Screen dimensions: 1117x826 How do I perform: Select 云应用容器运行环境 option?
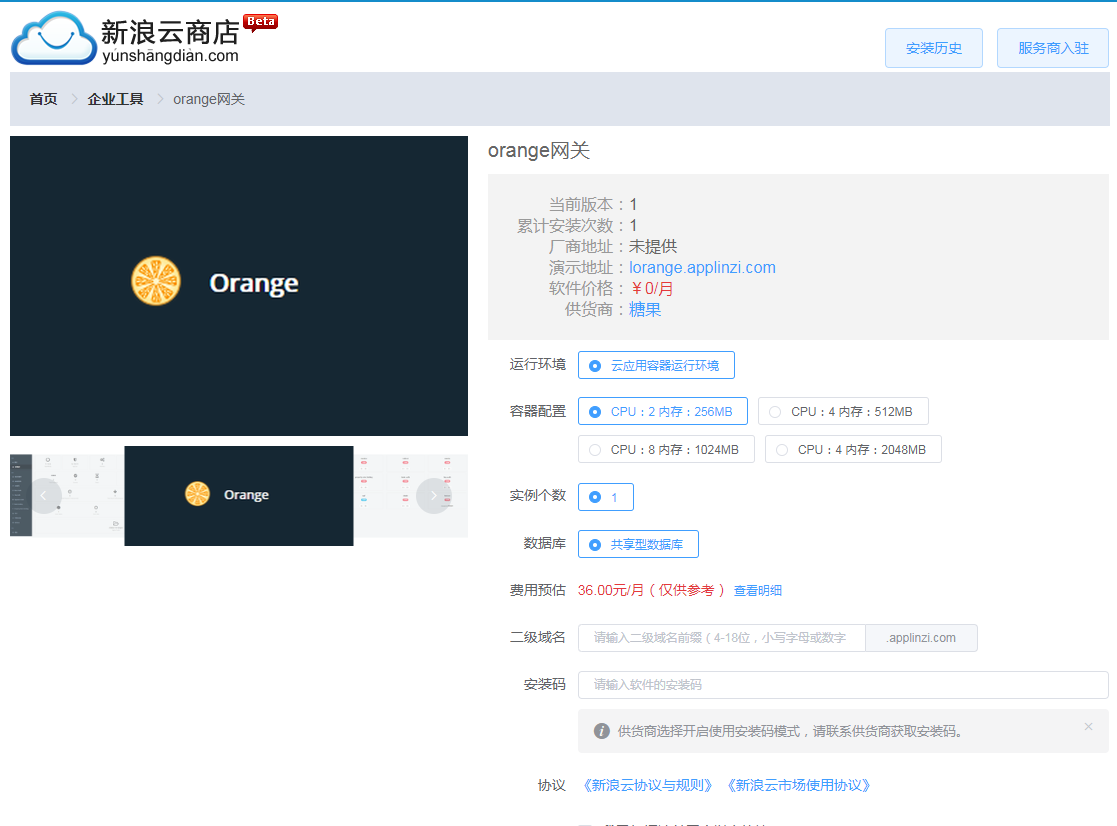pyautogui.click(x=656, y=365)
